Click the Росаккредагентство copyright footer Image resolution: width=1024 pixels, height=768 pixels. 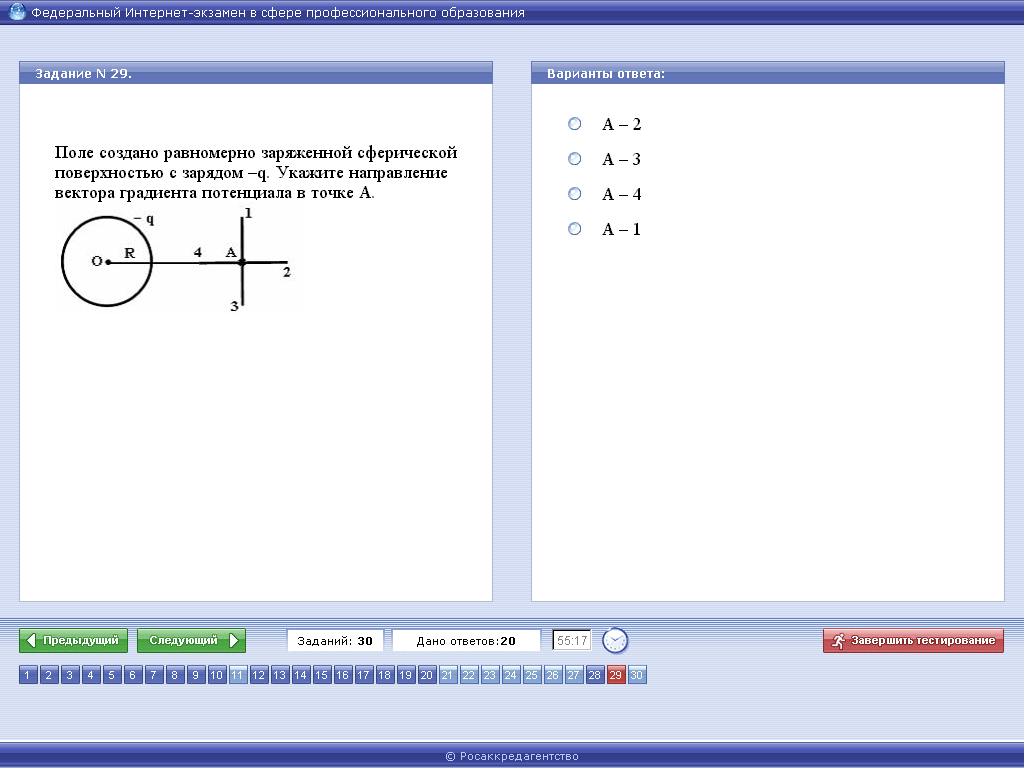click(512, 756)
